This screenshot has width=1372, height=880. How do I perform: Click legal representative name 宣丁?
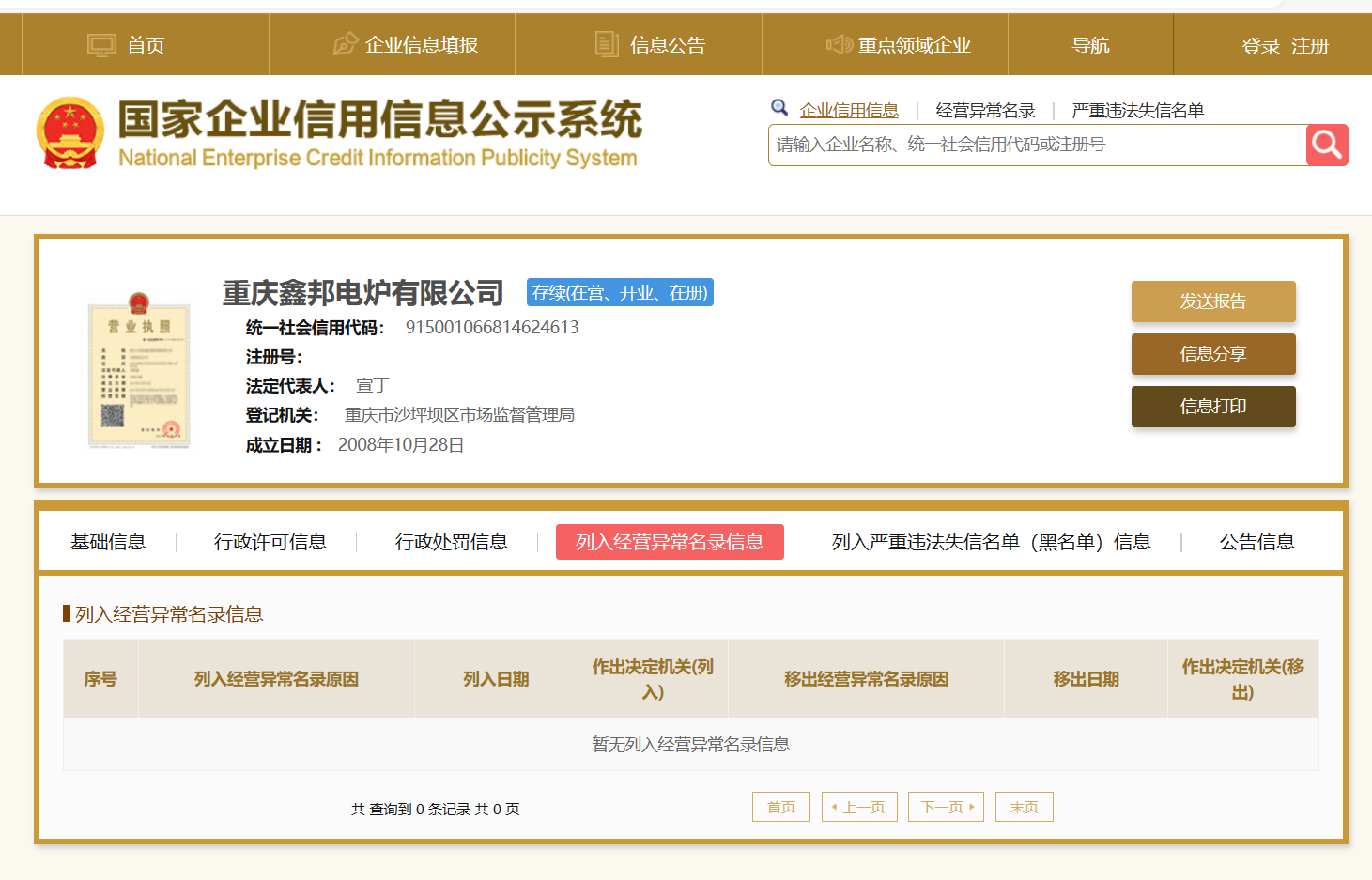pos(372,385)
